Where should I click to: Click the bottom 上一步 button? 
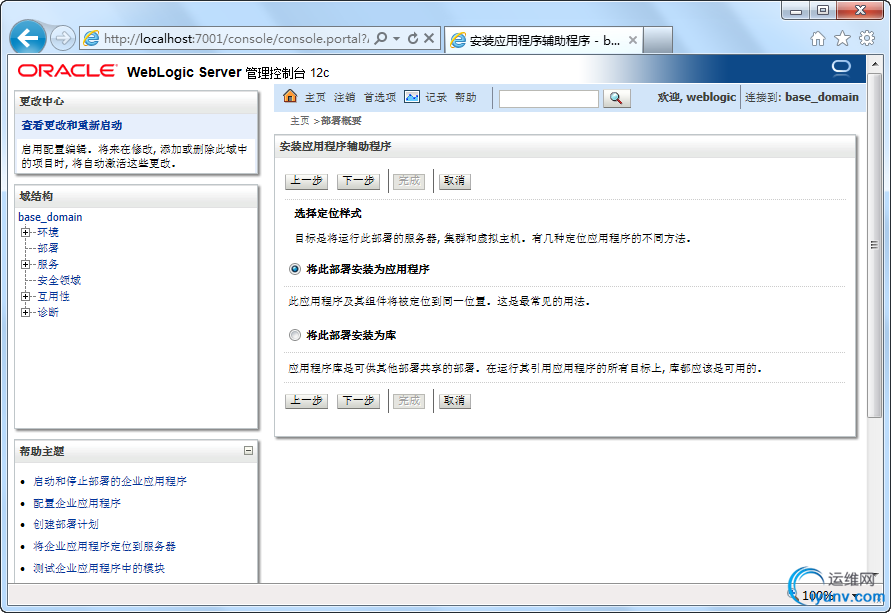coord(306,401)
